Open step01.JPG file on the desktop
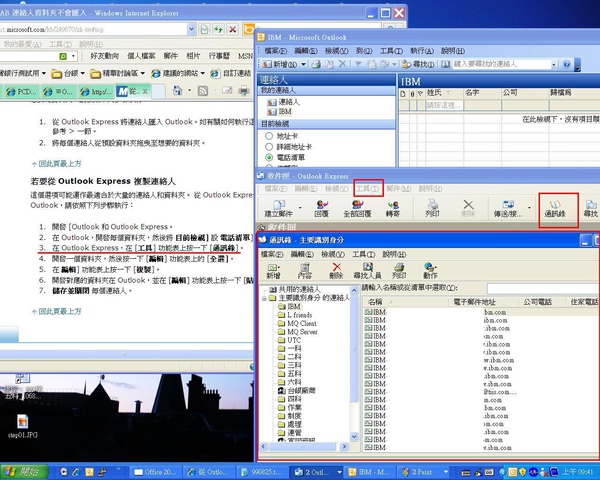The image size is (600, 480). [23, 426]
